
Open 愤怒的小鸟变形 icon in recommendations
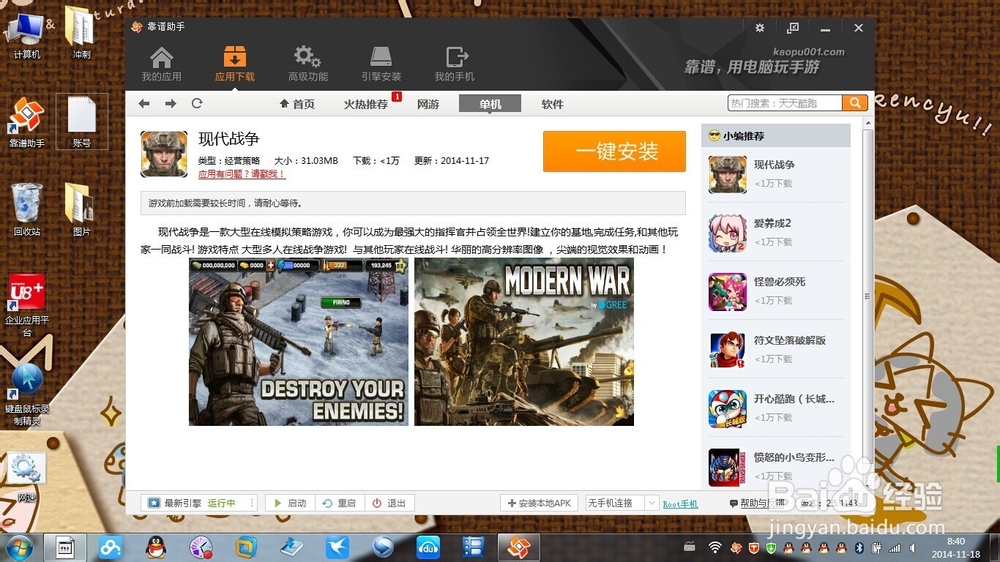[x=727, y=467]
